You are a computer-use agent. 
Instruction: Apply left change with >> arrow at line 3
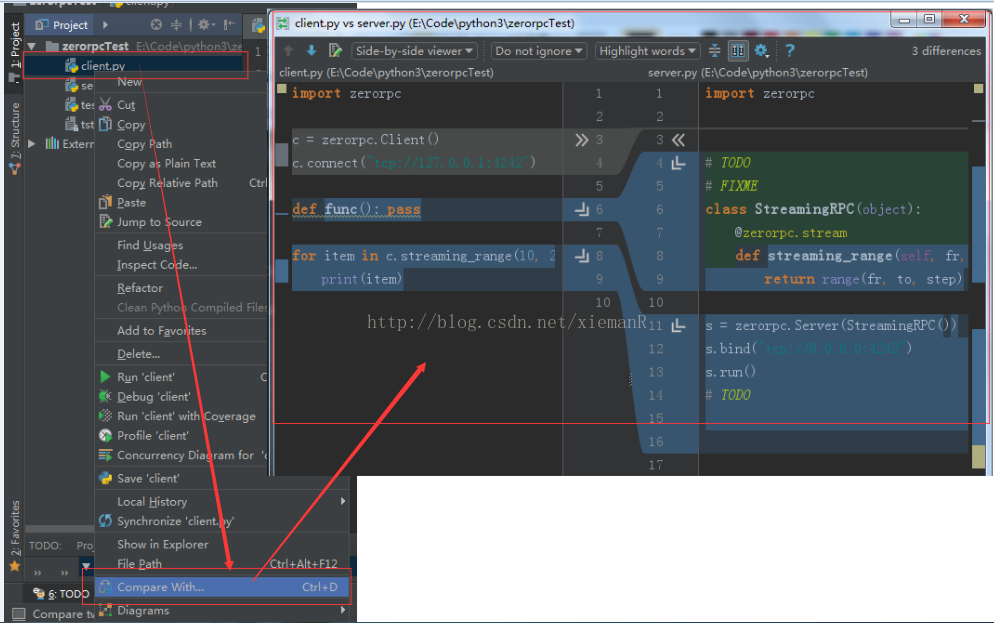[x=581, y=140]
